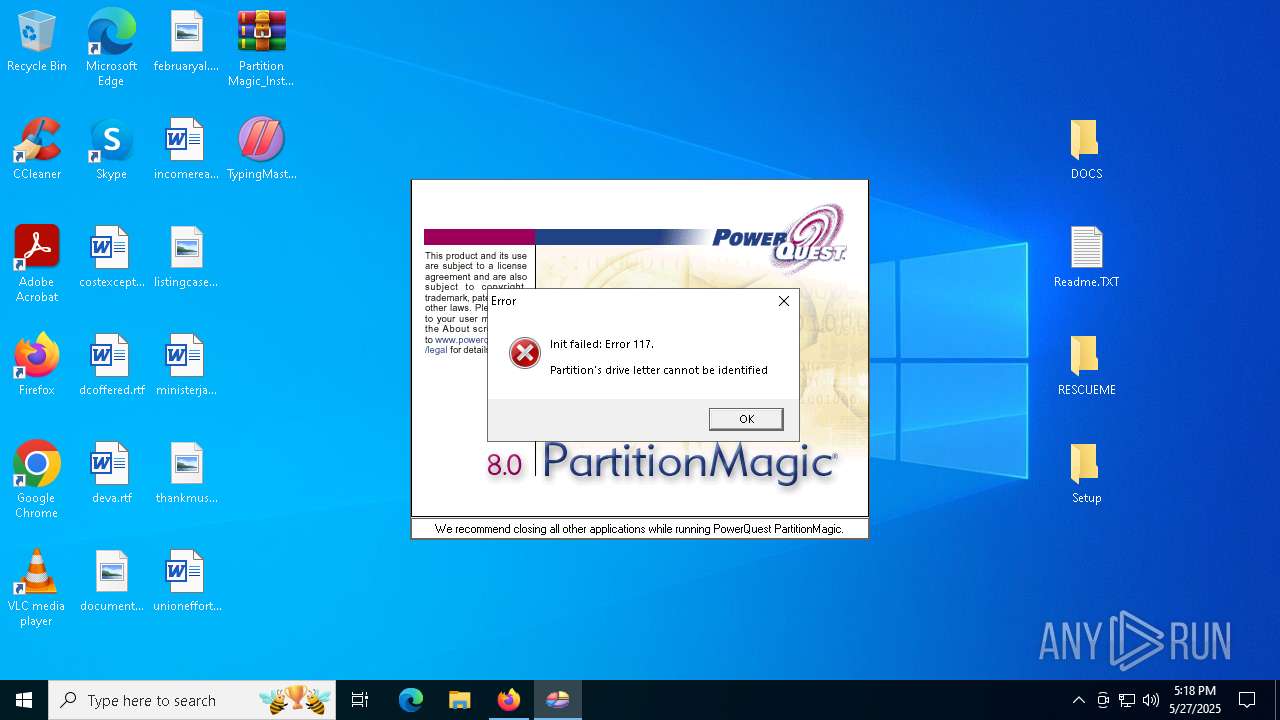Select Microsoft Edge desktop shortcut
The width and height of the screenshot is (1280, 720).
pyautogui.click(x=111, y=48)
